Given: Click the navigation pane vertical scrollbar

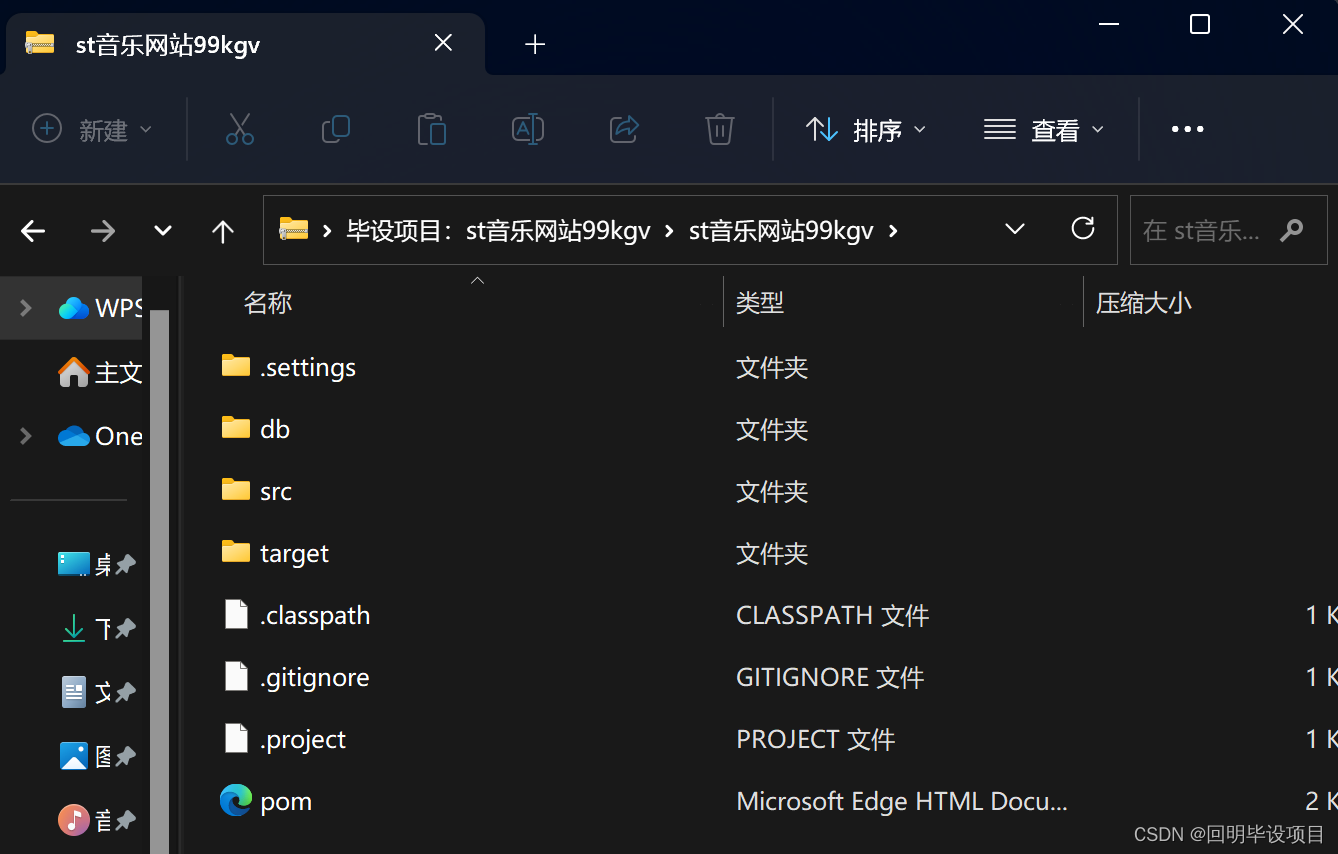Looking at the screenshot, I should (x=160, y=580).
